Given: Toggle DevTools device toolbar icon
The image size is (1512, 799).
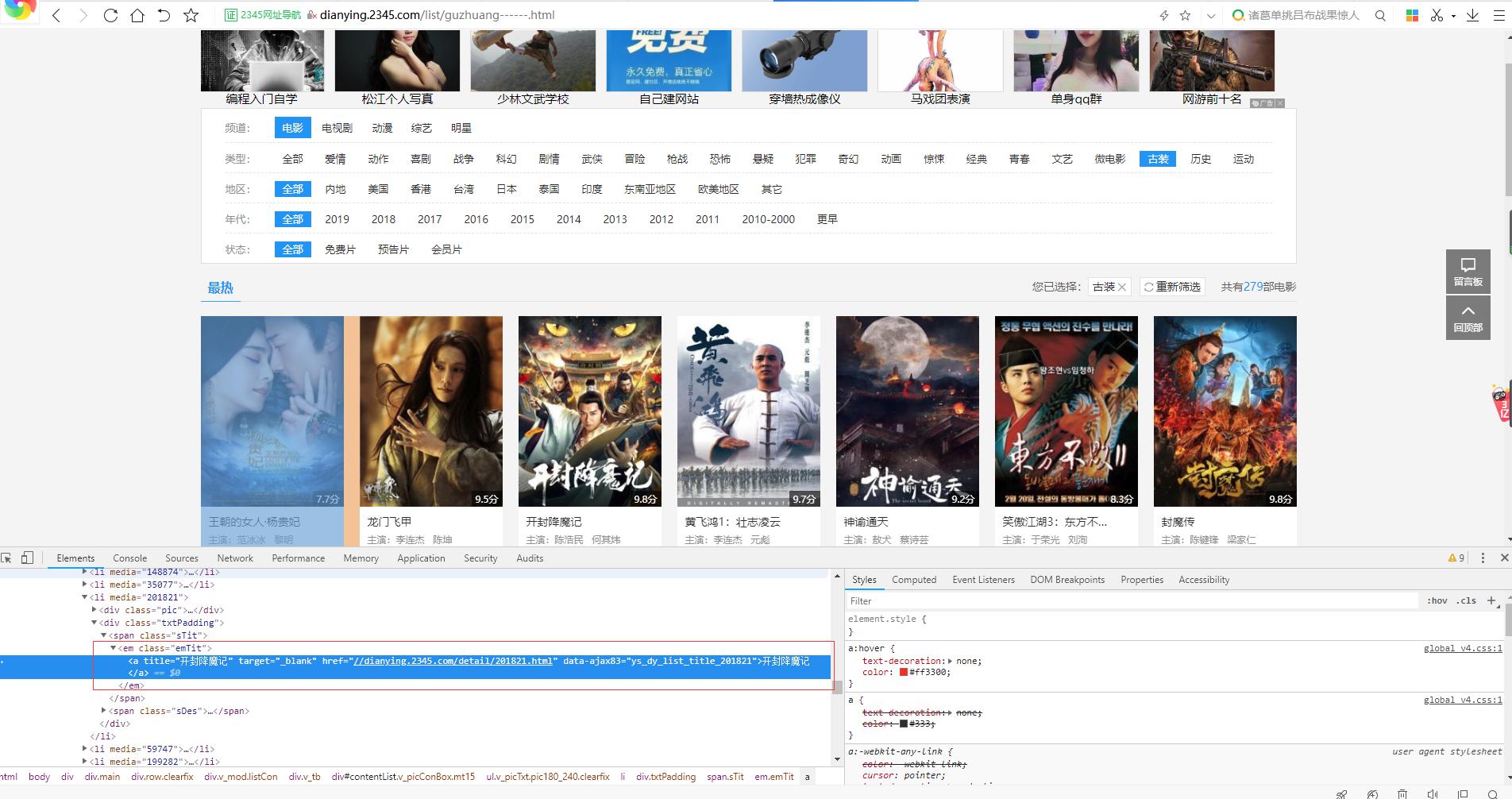Looking at the screenshot, I should tap(27, 558).
